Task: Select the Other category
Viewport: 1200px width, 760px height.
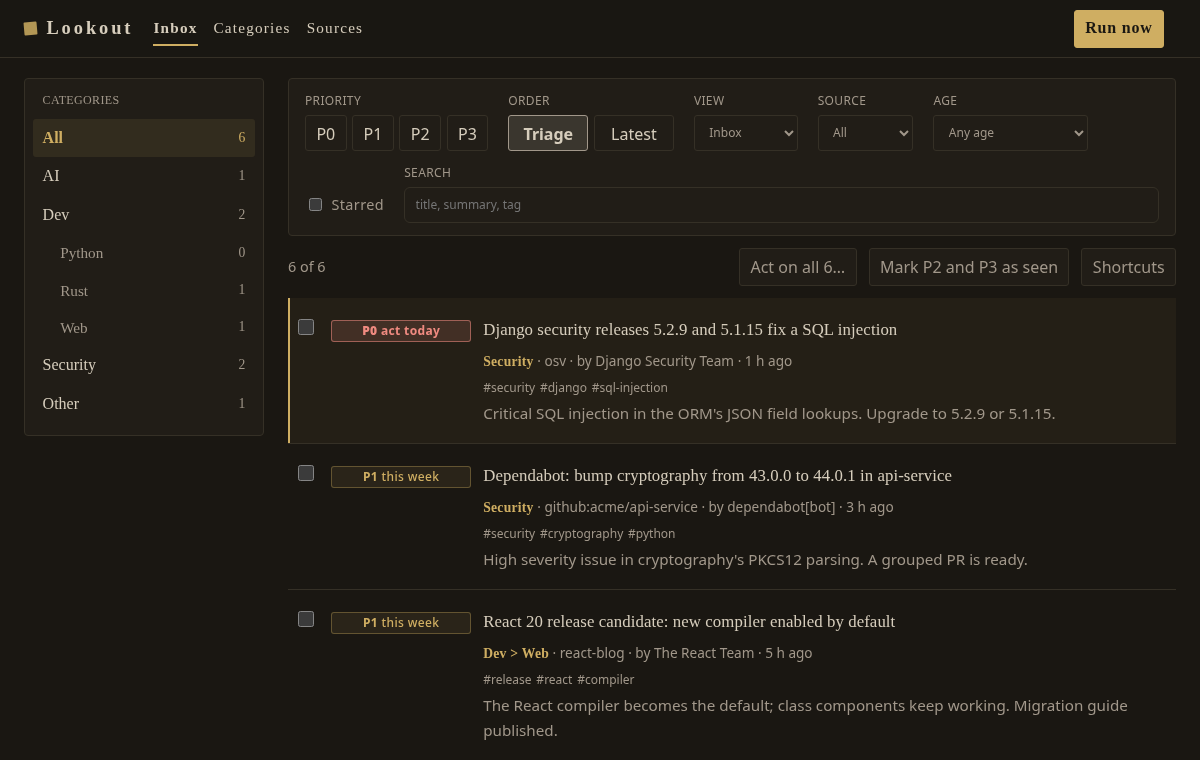Action: click(x=144, y=403)
